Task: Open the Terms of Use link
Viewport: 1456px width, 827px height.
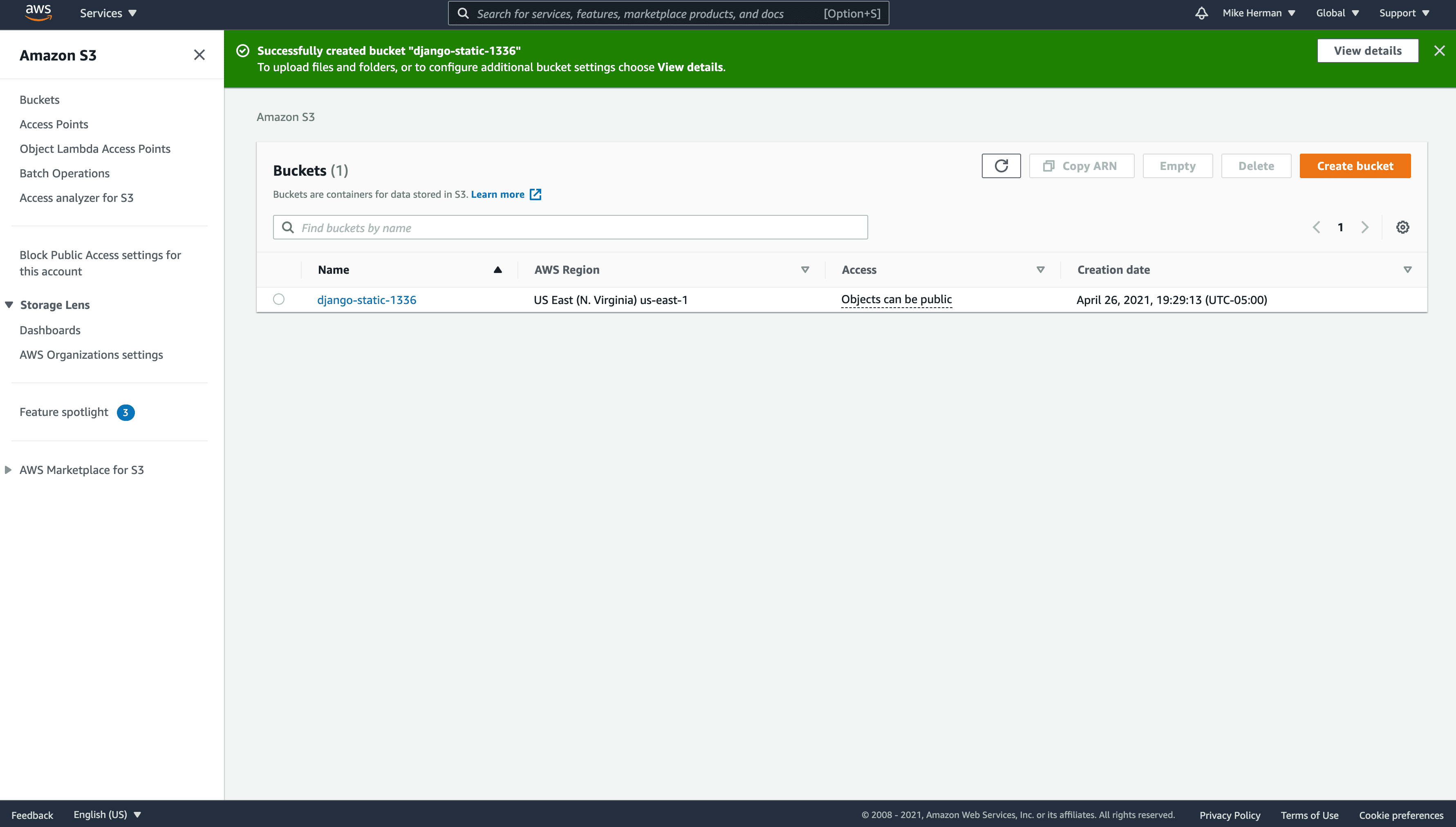Action: [1309, 815]
